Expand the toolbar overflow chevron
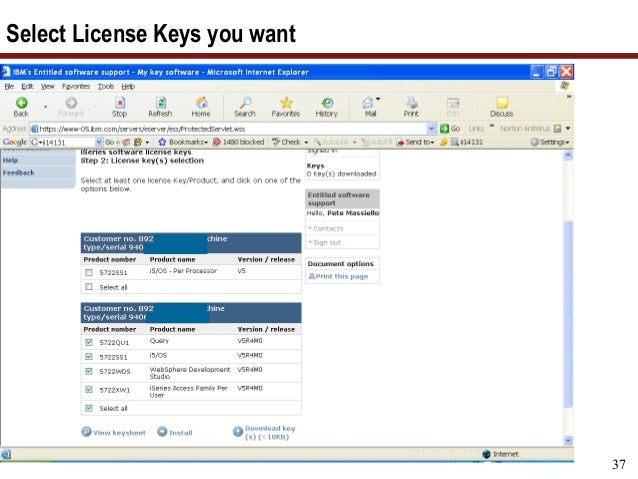638x479 pixels. click(x=568, y=96)
